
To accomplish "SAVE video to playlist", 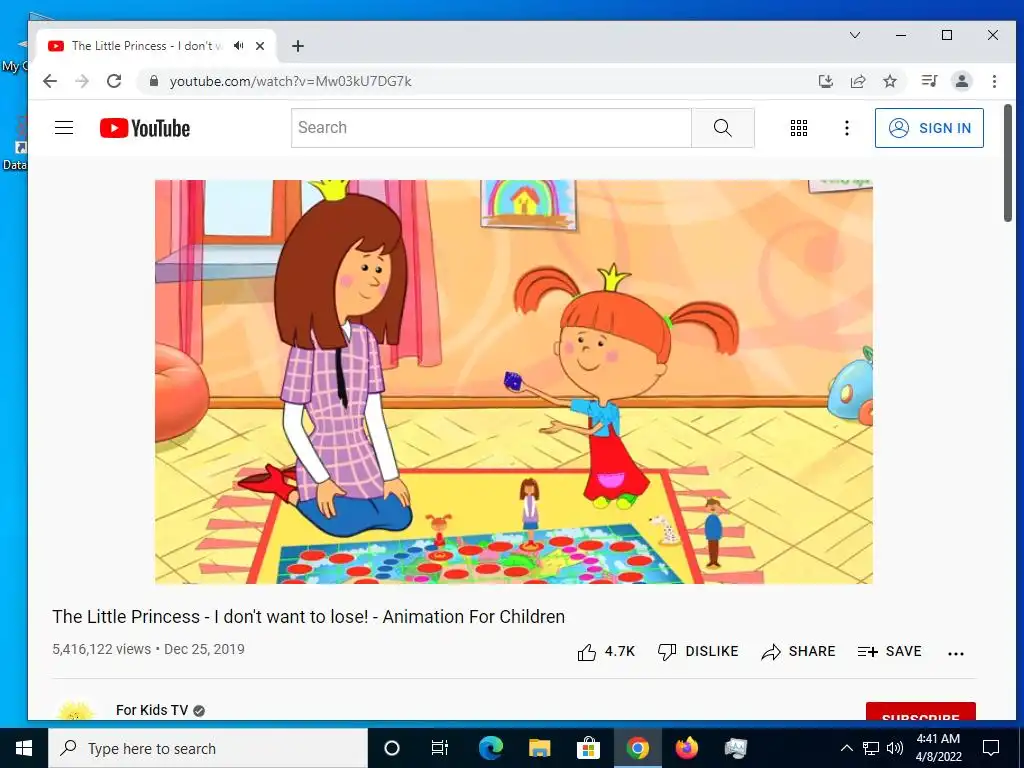I will point(889,651).
